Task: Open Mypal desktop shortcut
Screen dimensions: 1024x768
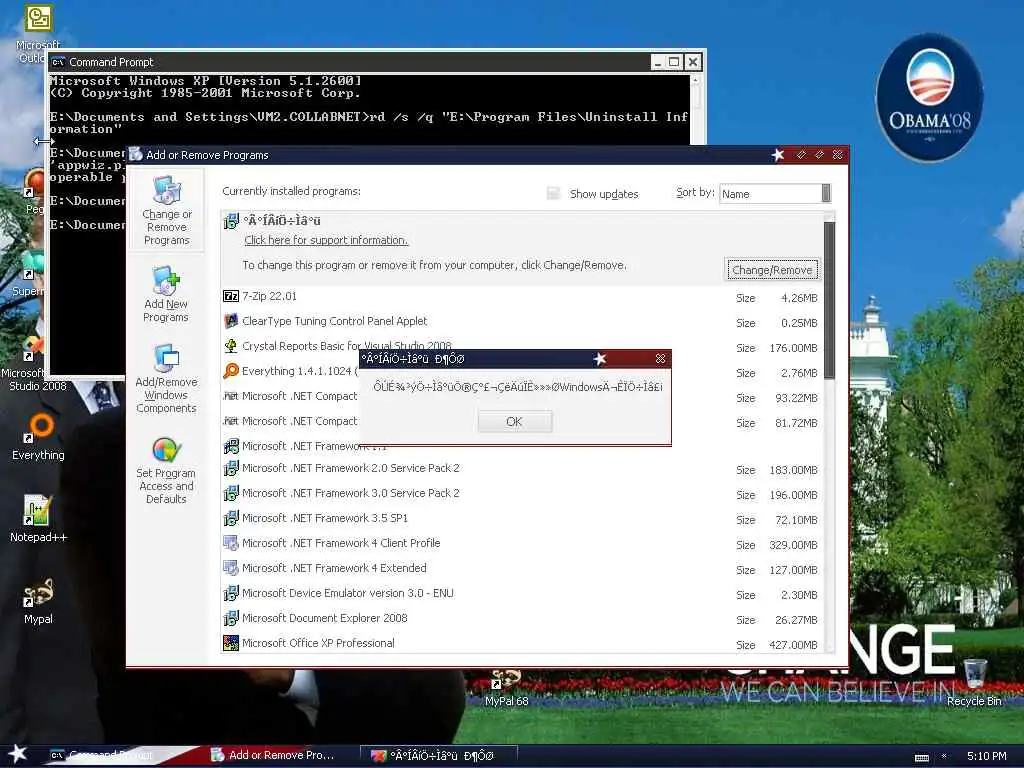Action: click(x=38, y=601)
